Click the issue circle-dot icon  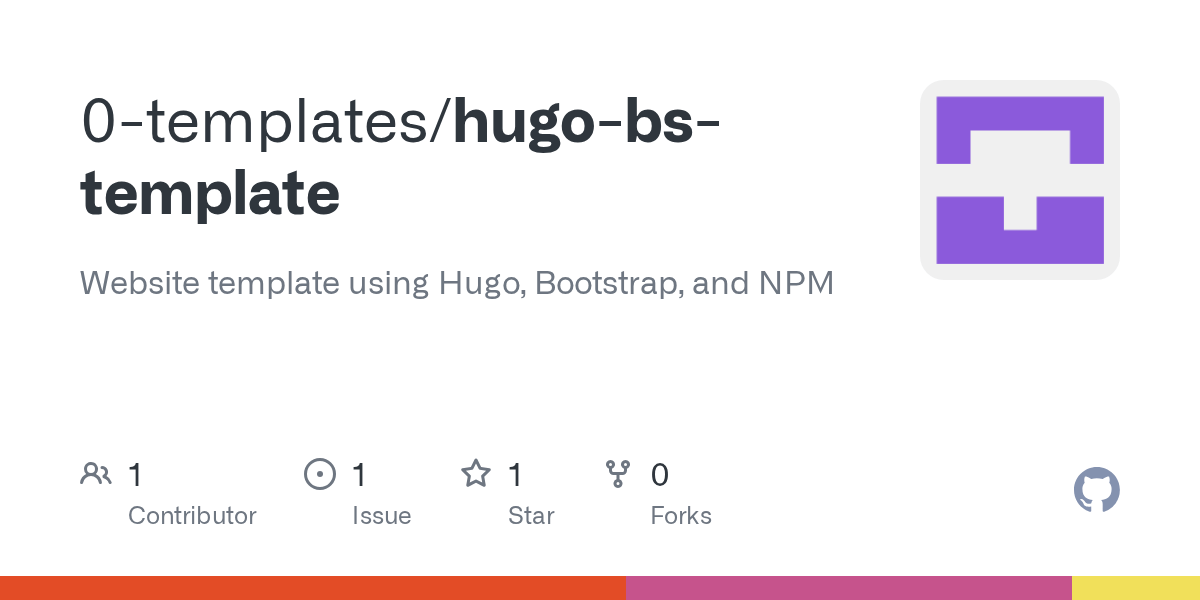coord(320,474)
